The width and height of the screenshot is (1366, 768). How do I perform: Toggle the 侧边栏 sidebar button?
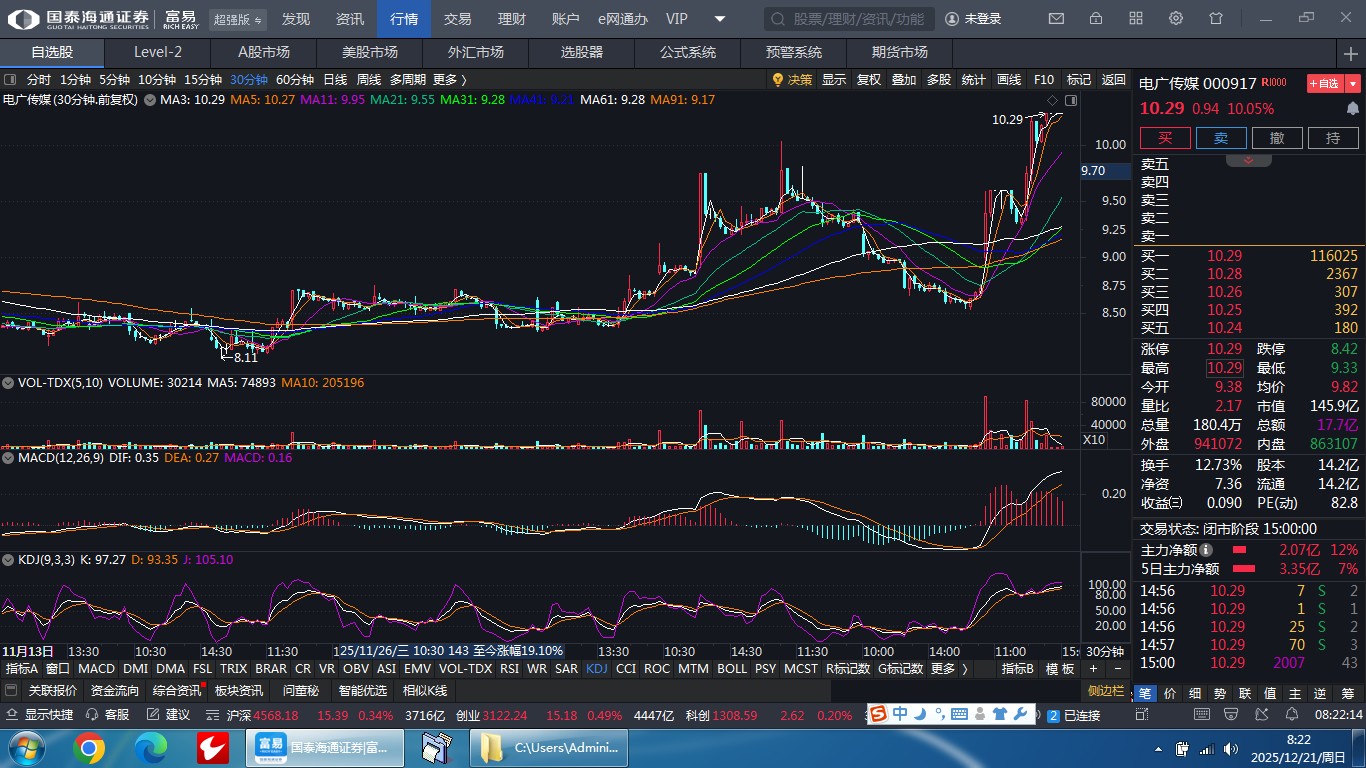(x=1107, y=691)
